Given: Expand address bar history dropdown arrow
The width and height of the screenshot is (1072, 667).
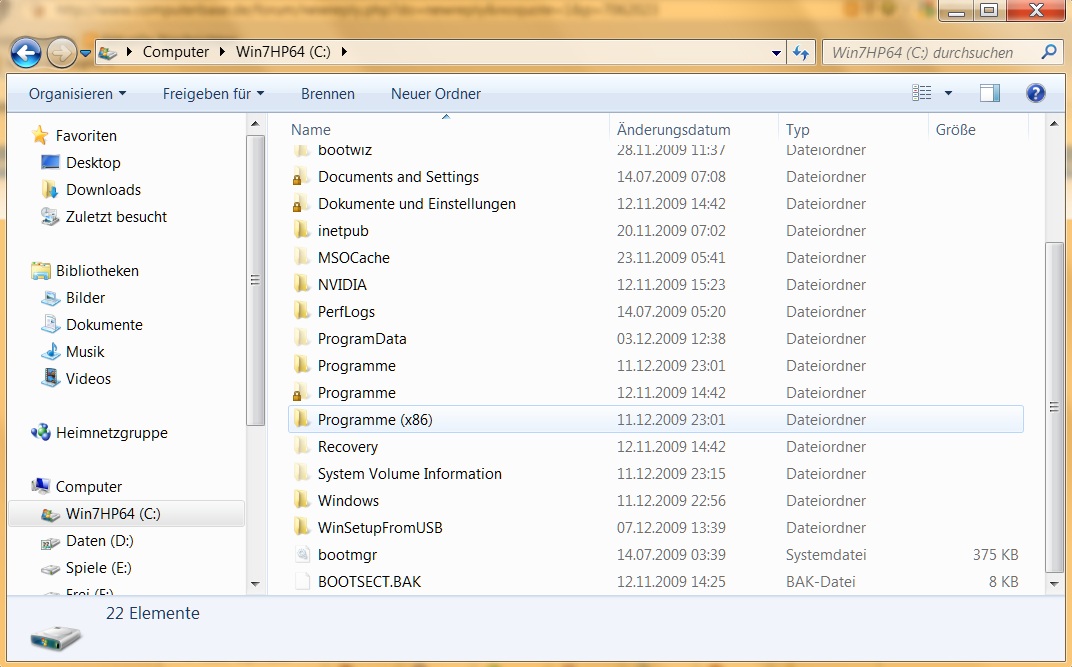Looking at the screenshot, I should (x=776, y=53).
